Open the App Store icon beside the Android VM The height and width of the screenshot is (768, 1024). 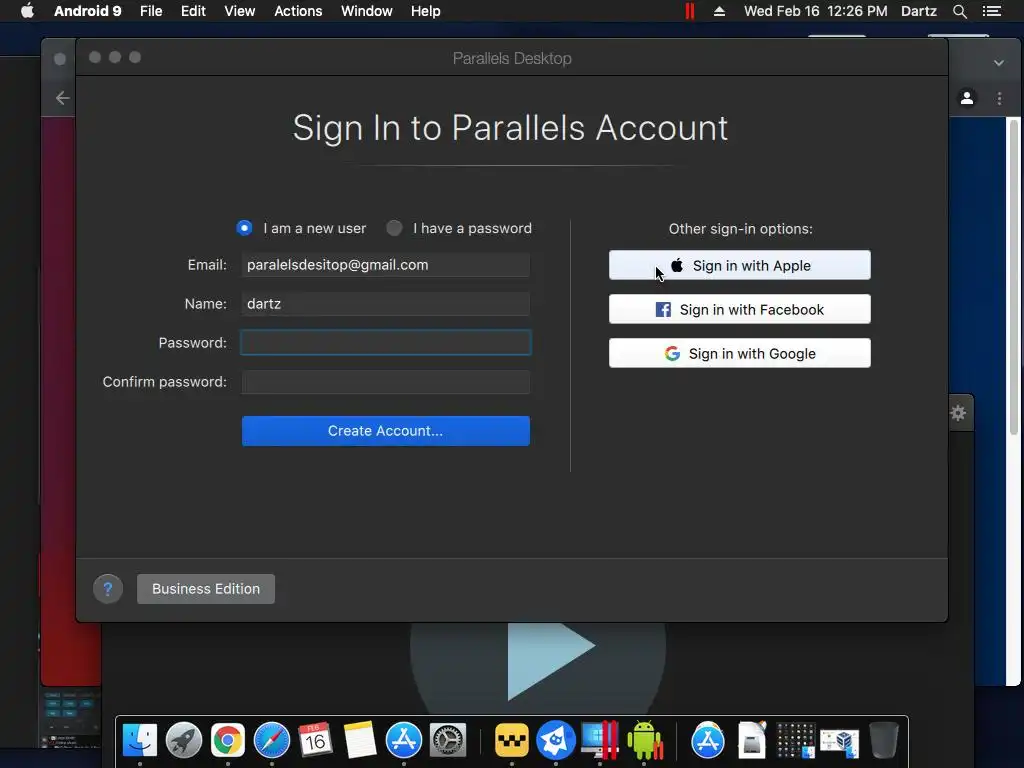pos(708,741)
